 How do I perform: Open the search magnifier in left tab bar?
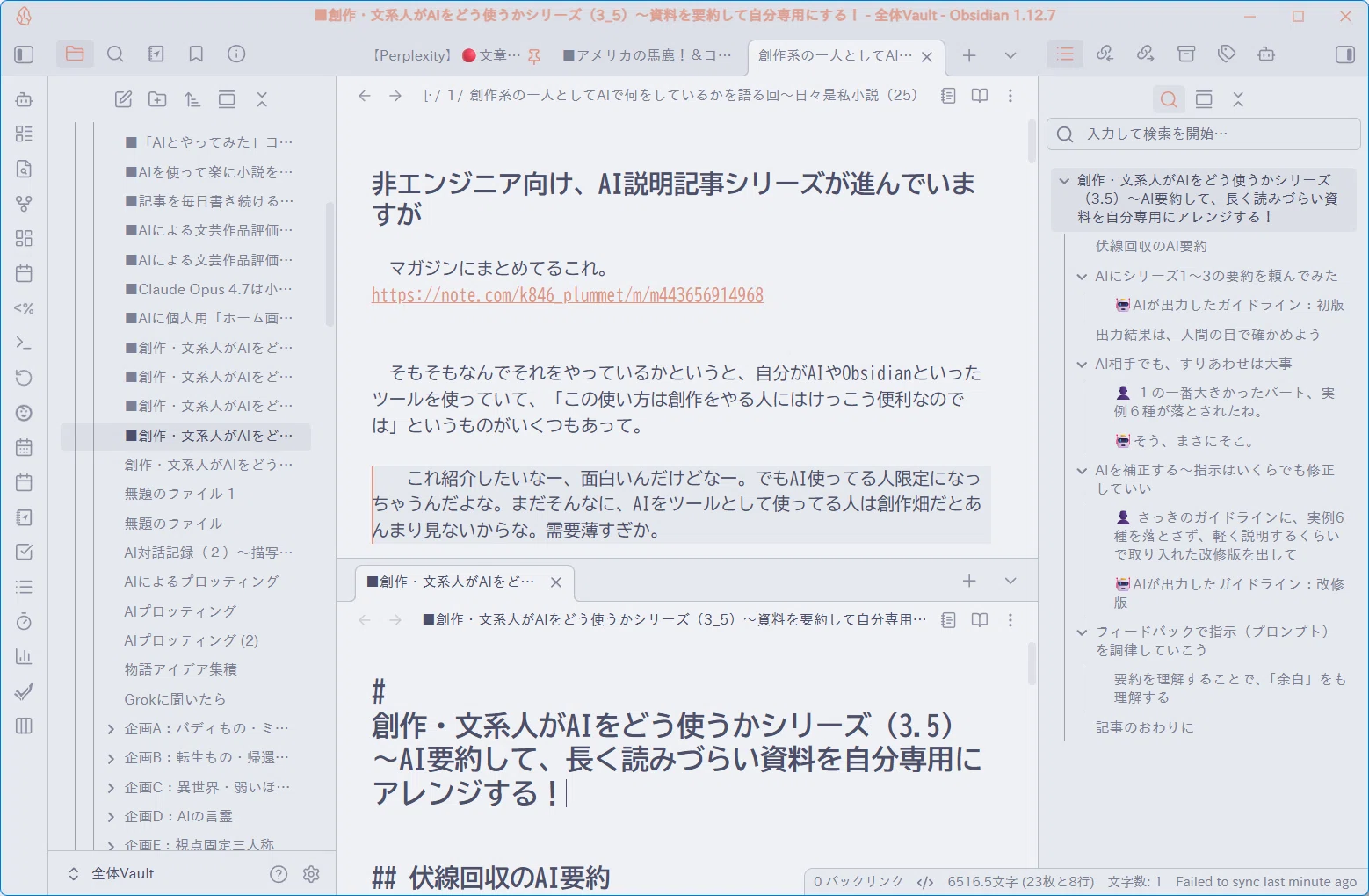point(115,54)
